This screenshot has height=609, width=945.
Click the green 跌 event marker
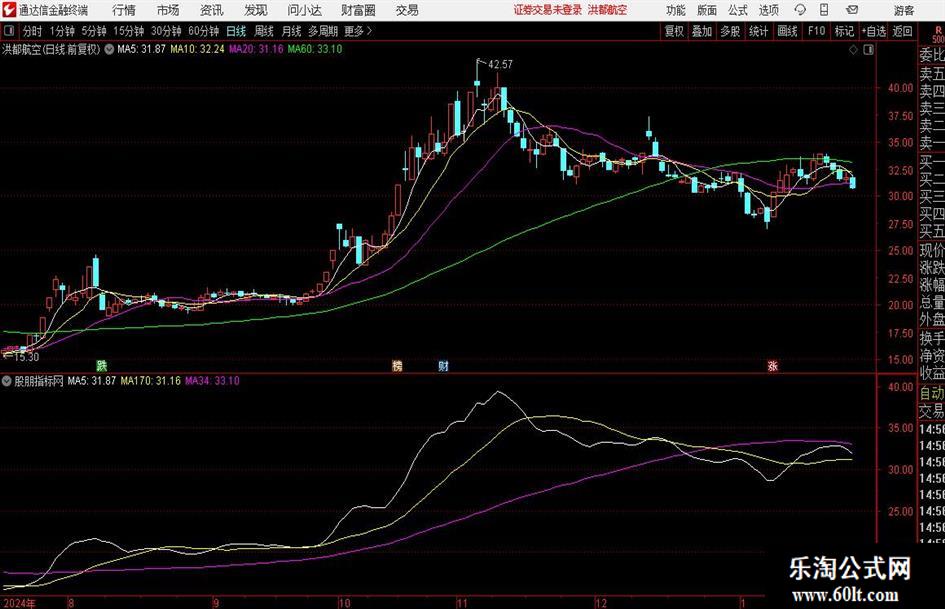pos(102,365)
